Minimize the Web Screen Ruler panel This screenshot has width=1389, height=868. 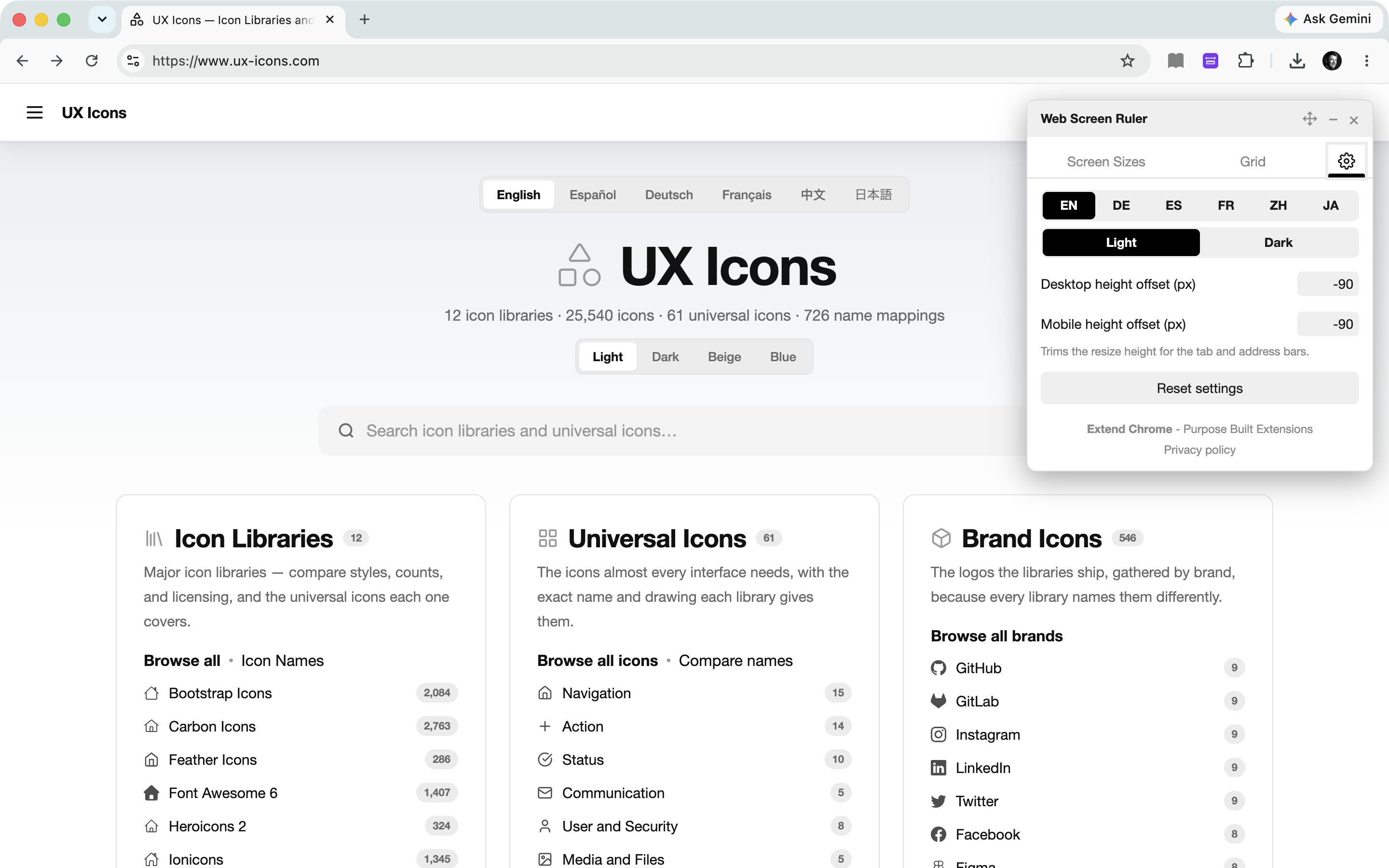tap(1333, 120)
